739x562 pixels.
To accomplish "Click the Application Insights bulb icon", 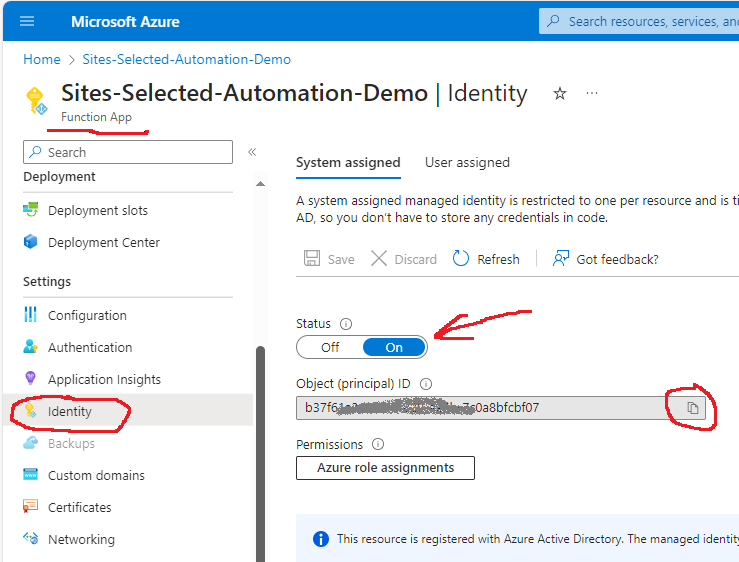I will click(x=30, y=378).
